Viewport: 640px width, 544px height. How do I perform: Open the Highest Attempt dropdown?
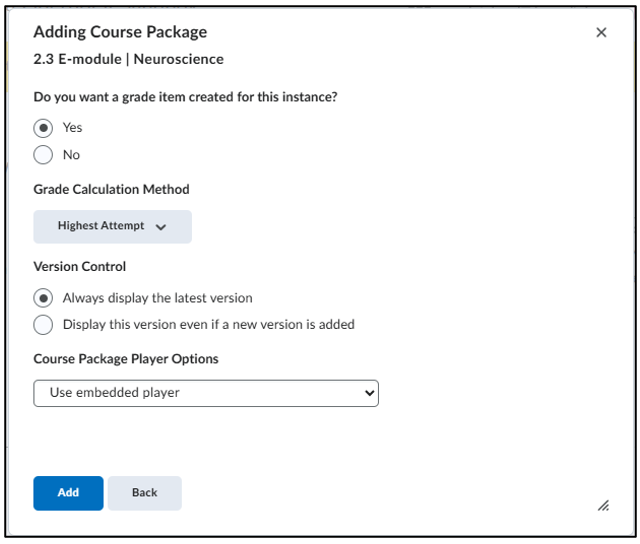112,226
